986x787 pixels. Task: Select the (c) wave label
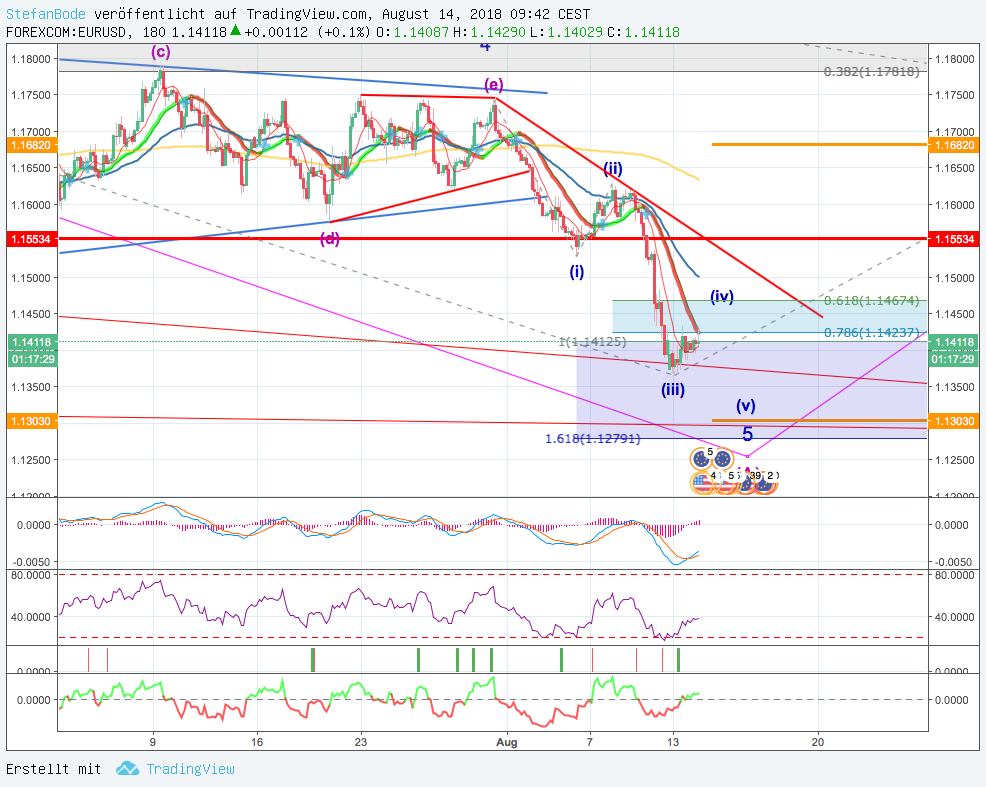pos(161,51)
